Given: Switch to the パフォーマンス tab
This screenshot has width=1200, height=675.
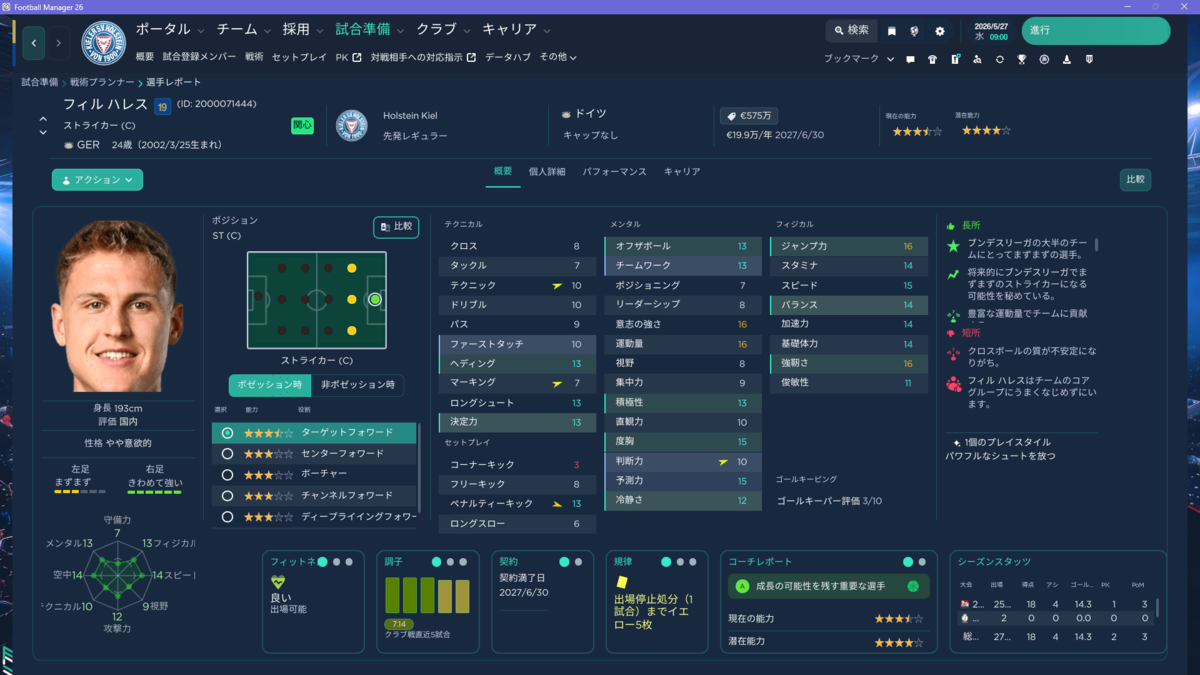Looking at the screenshot, I should pos(614,172).
